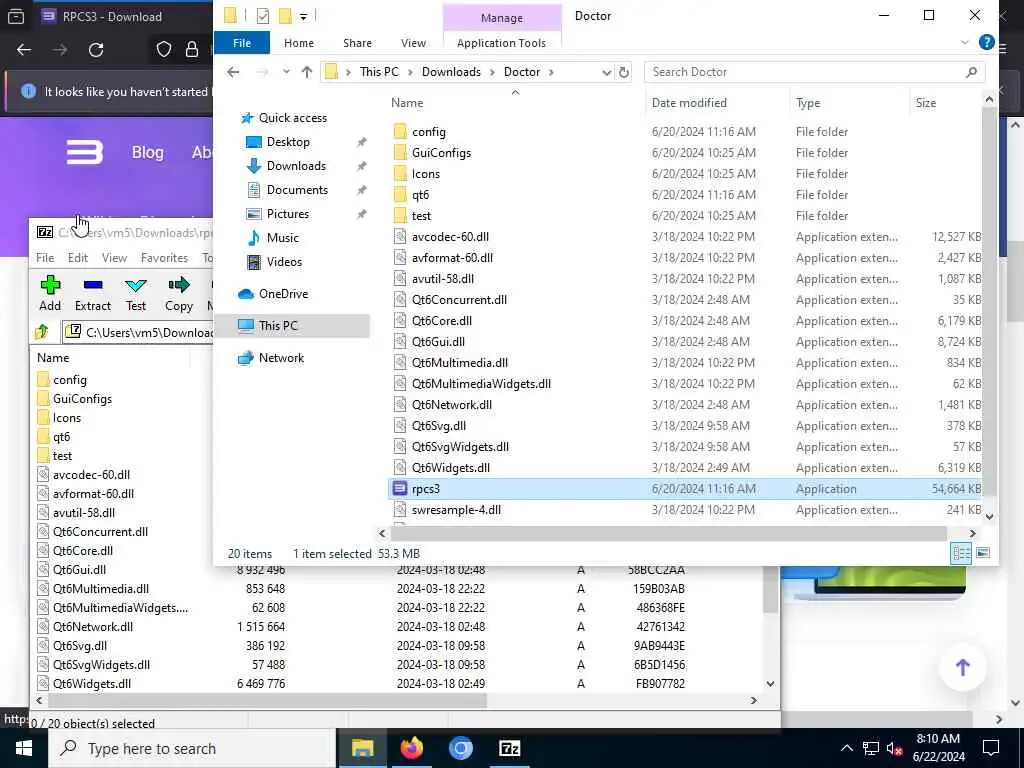1024x768 pixels.
Task: Open Firefox from the taskbar
Action: click(x=411, y=748)
